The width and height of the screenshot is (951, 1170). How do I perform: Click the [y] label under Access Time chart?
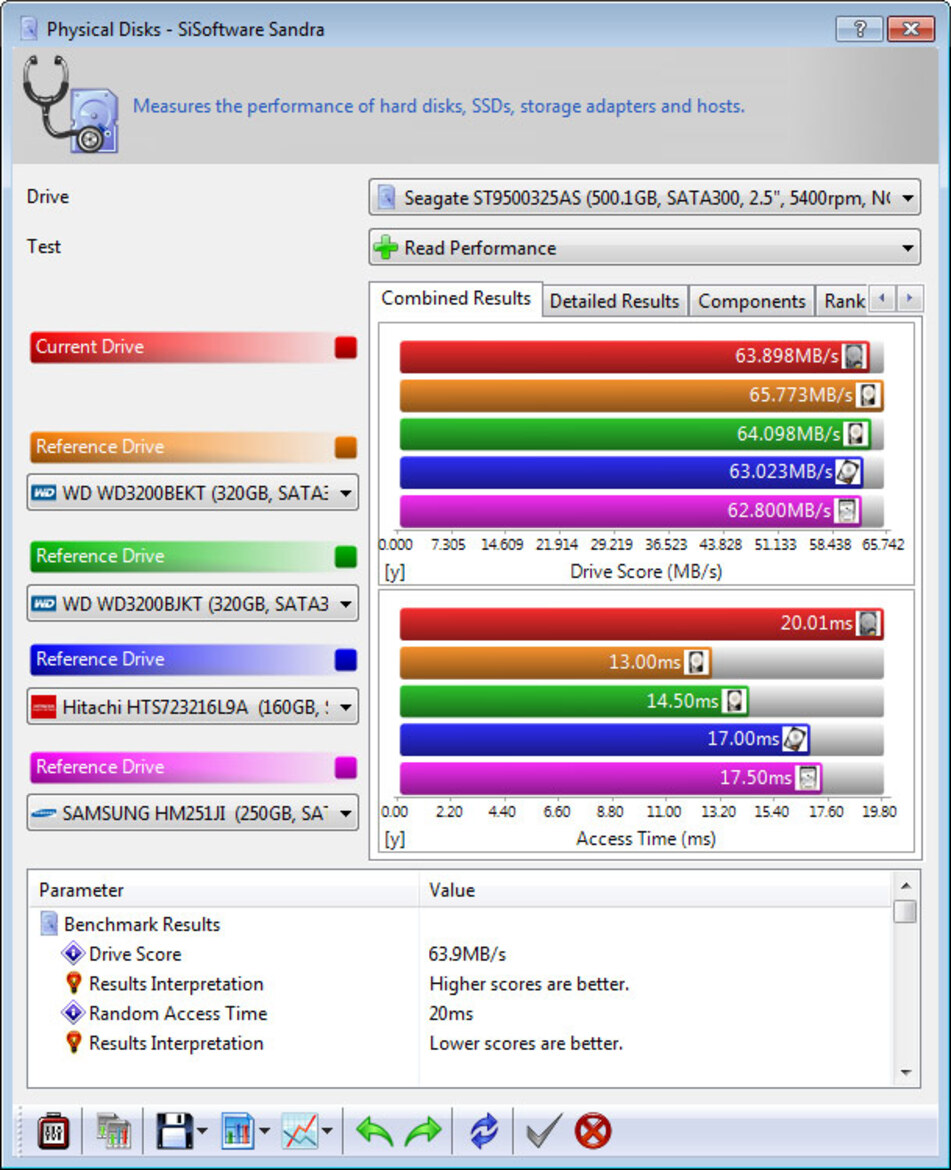tap(395, 839)
